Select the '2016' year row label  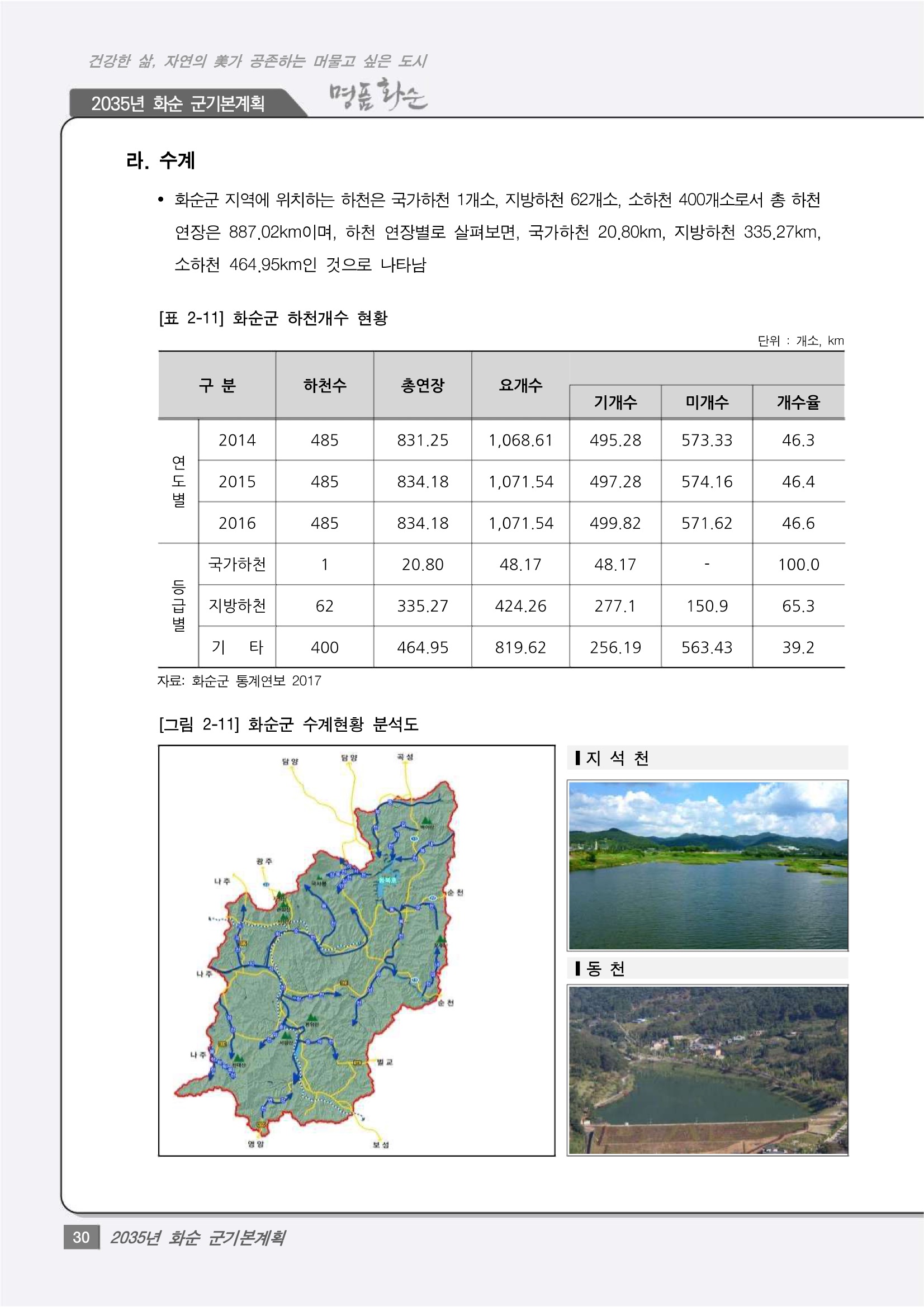(x=238, y=523)
